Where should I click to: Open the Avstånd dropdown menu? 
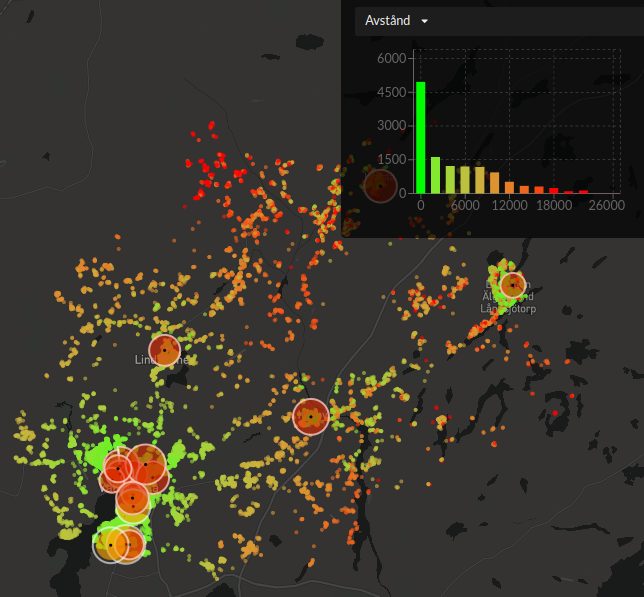[387, 21]
